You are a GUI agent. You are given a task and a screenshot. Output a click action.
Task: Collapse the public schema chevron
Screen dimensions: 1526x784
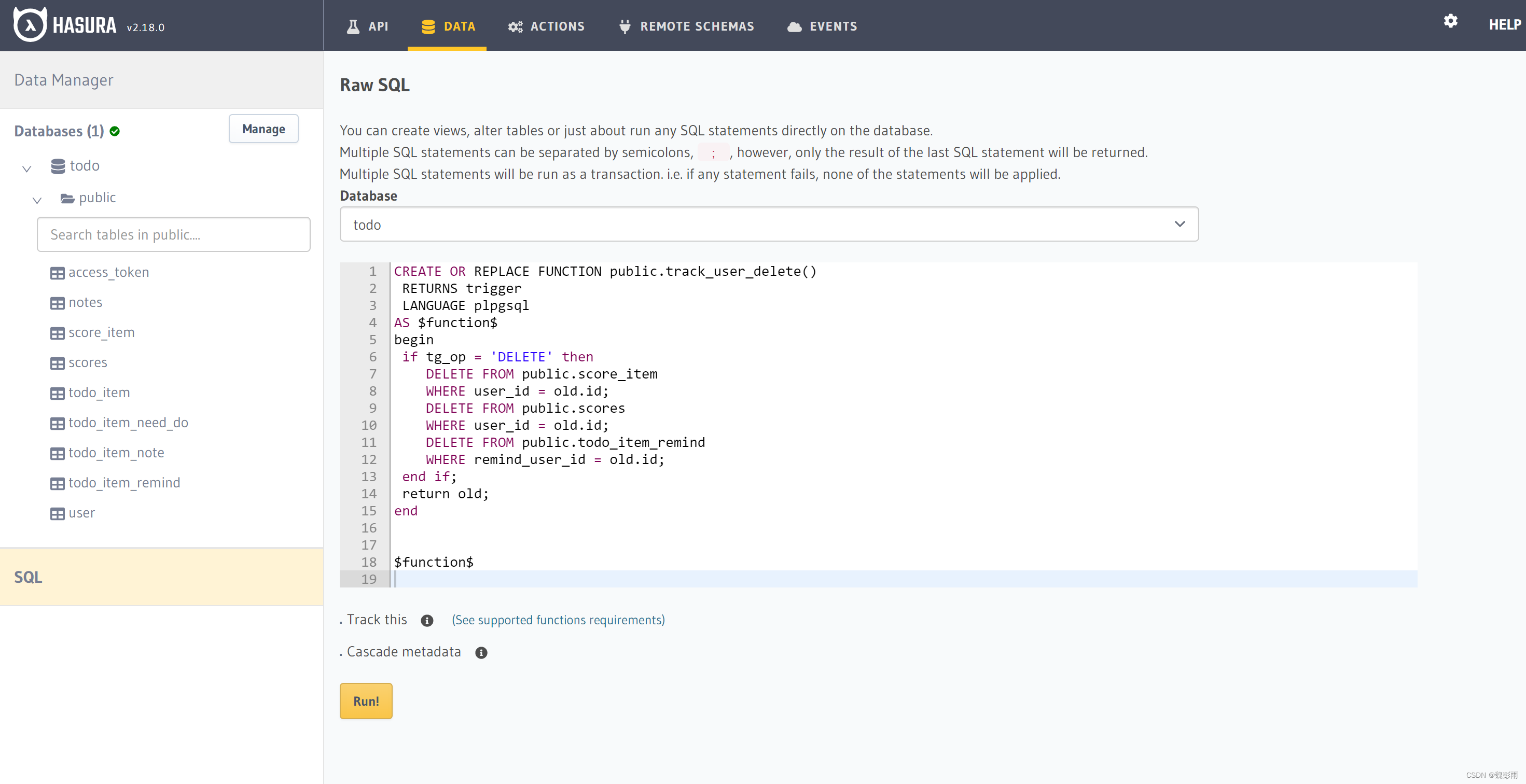[x=37, y=200]
